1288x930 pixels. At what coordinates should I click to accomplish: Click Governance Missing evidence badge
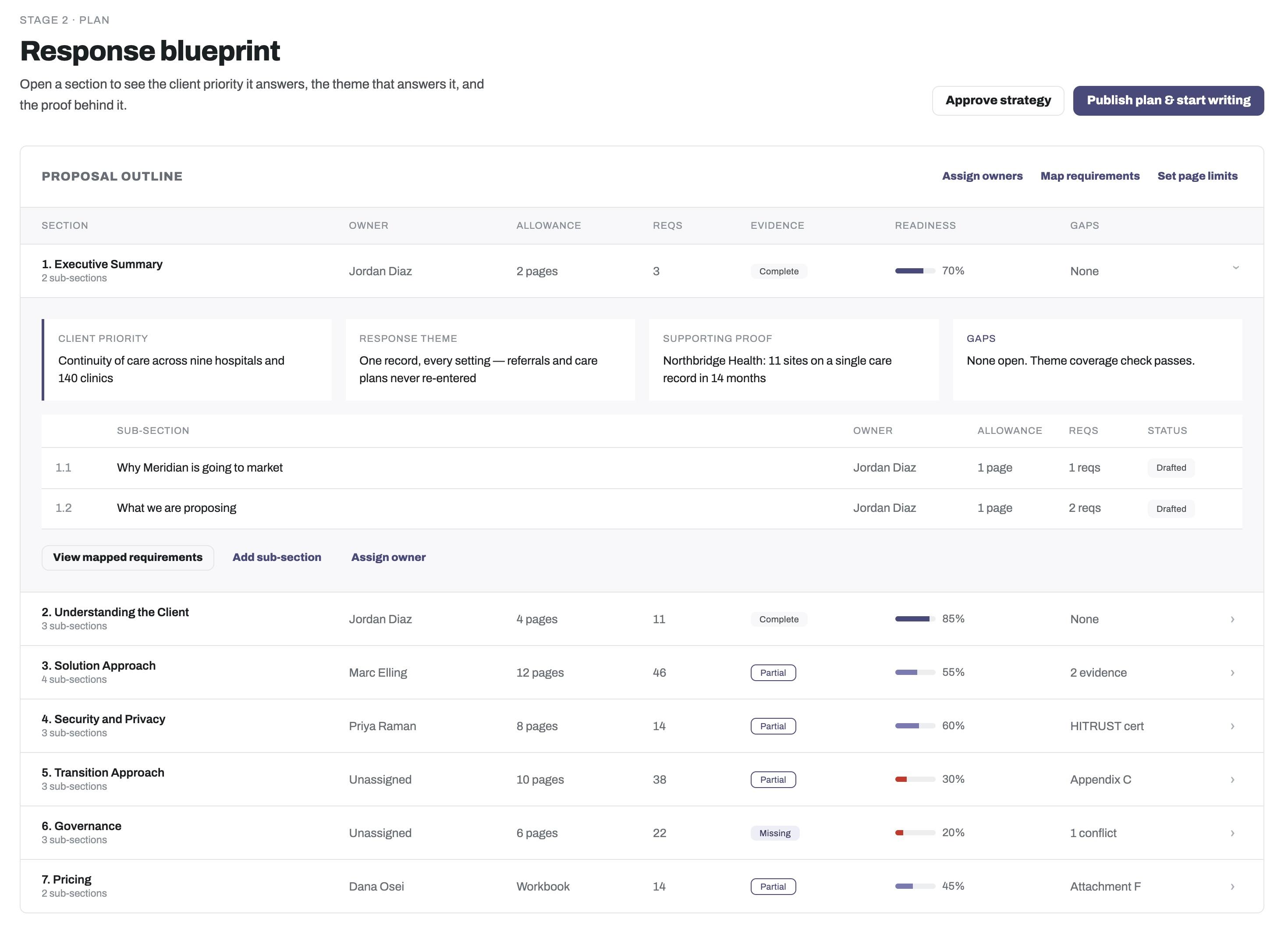pyautogui.click(x=775, y=833)
